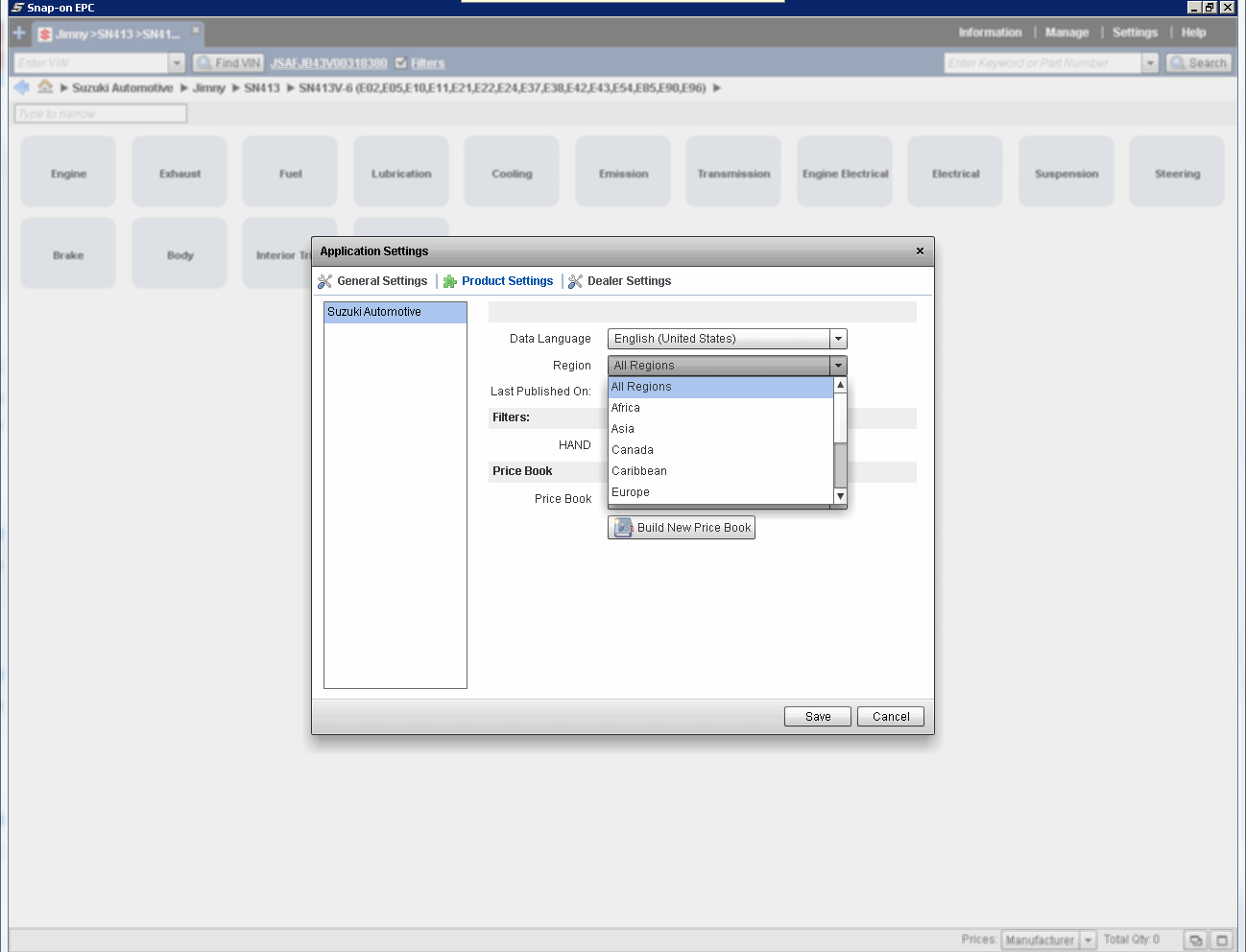Open the Suspension category tile
This screenshot has width=1246, height=952.
(1066, 172)
